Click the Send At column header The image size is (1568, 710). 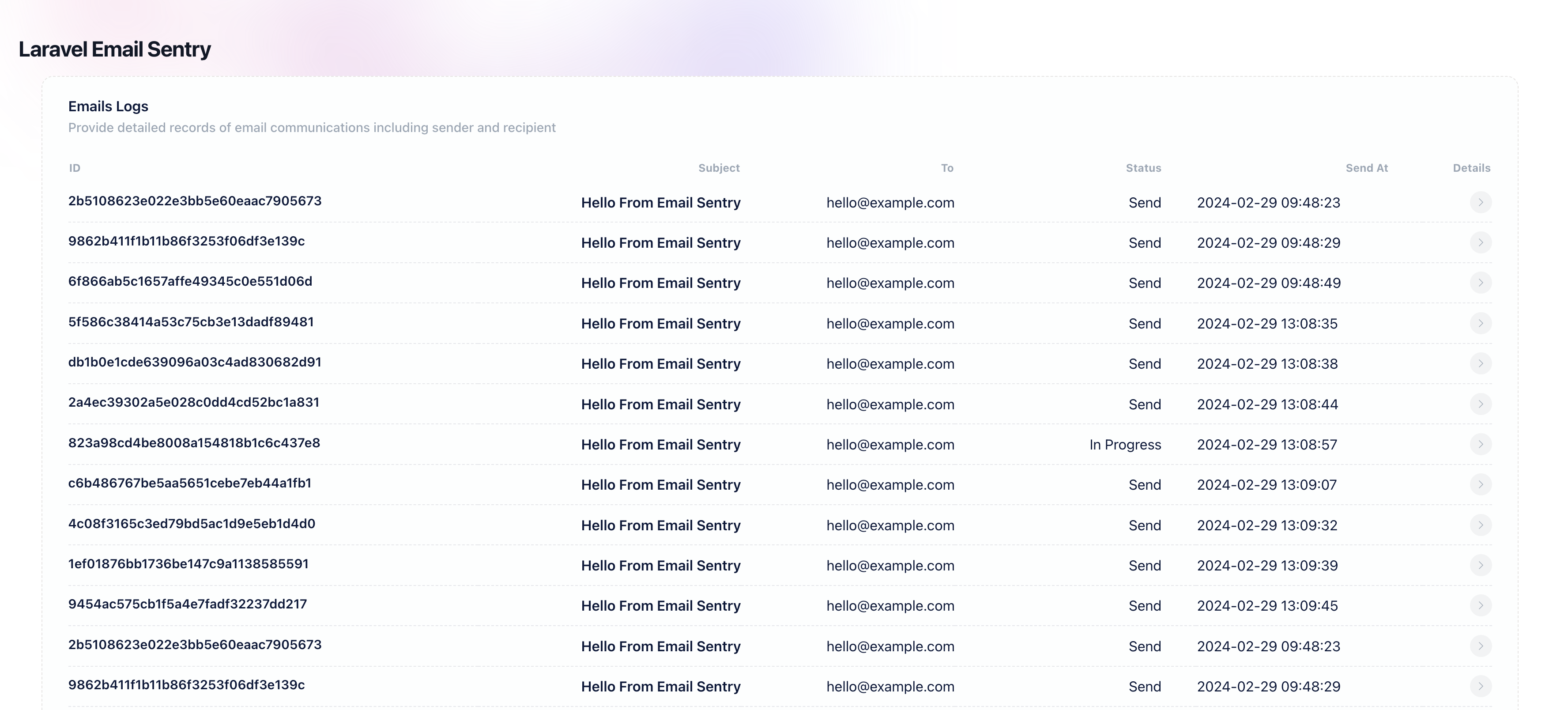(x=1366, y=168)
